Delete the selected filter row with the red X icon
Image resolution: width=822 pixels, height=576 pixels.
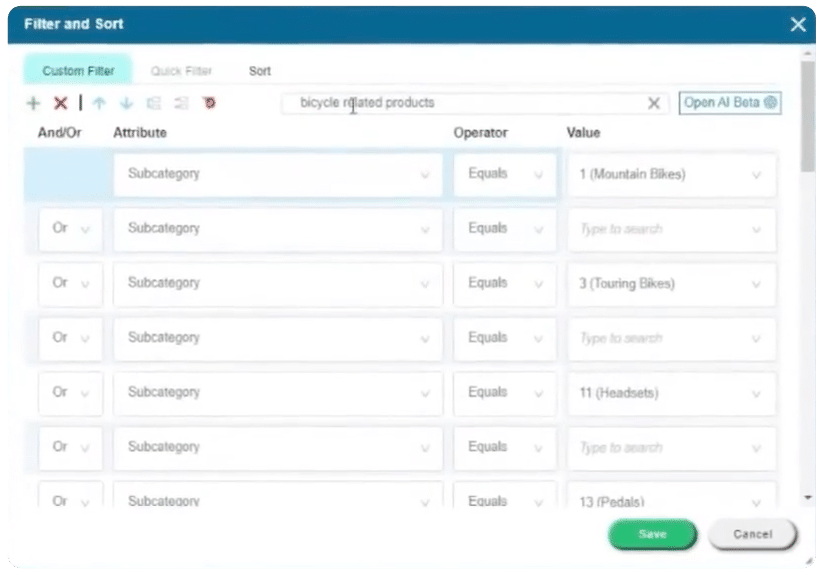click(60, 103)
